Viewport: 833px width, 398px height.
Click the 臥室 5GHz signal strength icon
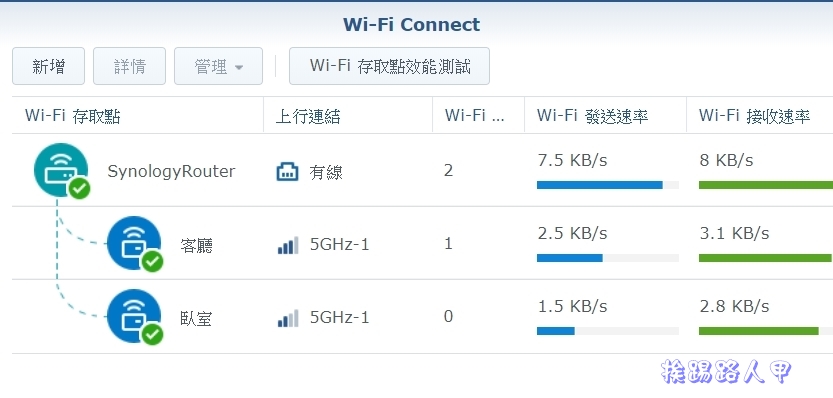click(x=288, y=318)
